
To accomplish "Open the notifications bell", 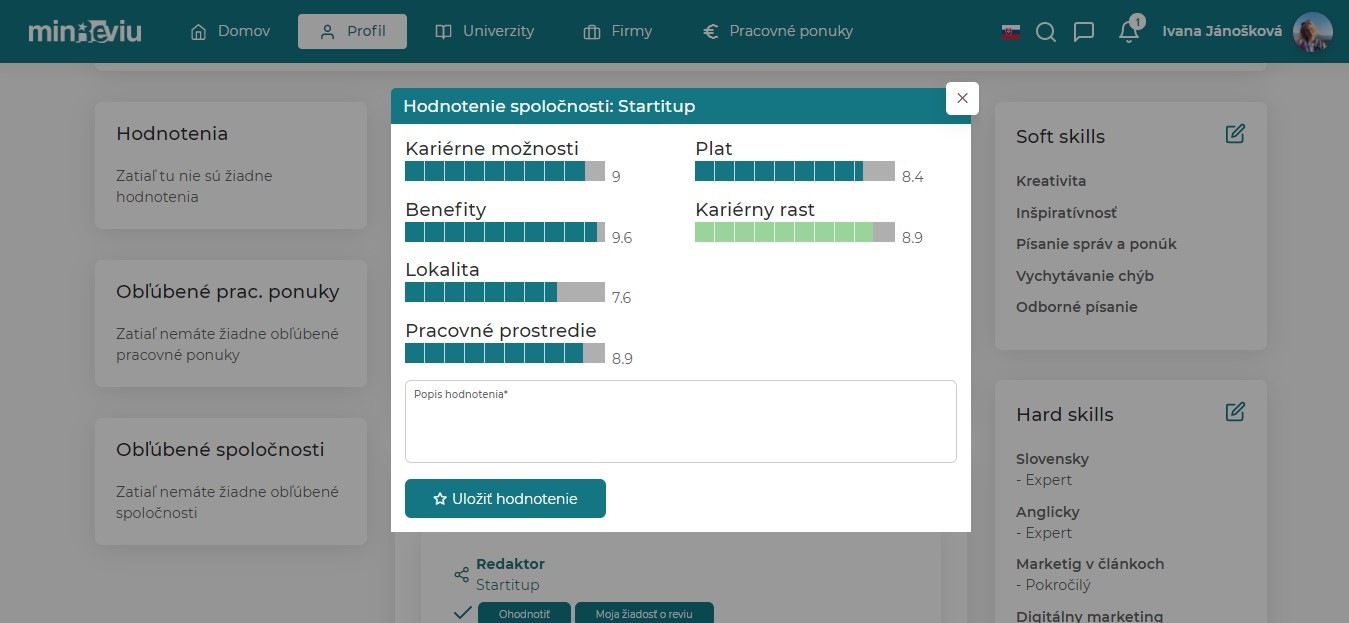I will (x=1129, y=32).
